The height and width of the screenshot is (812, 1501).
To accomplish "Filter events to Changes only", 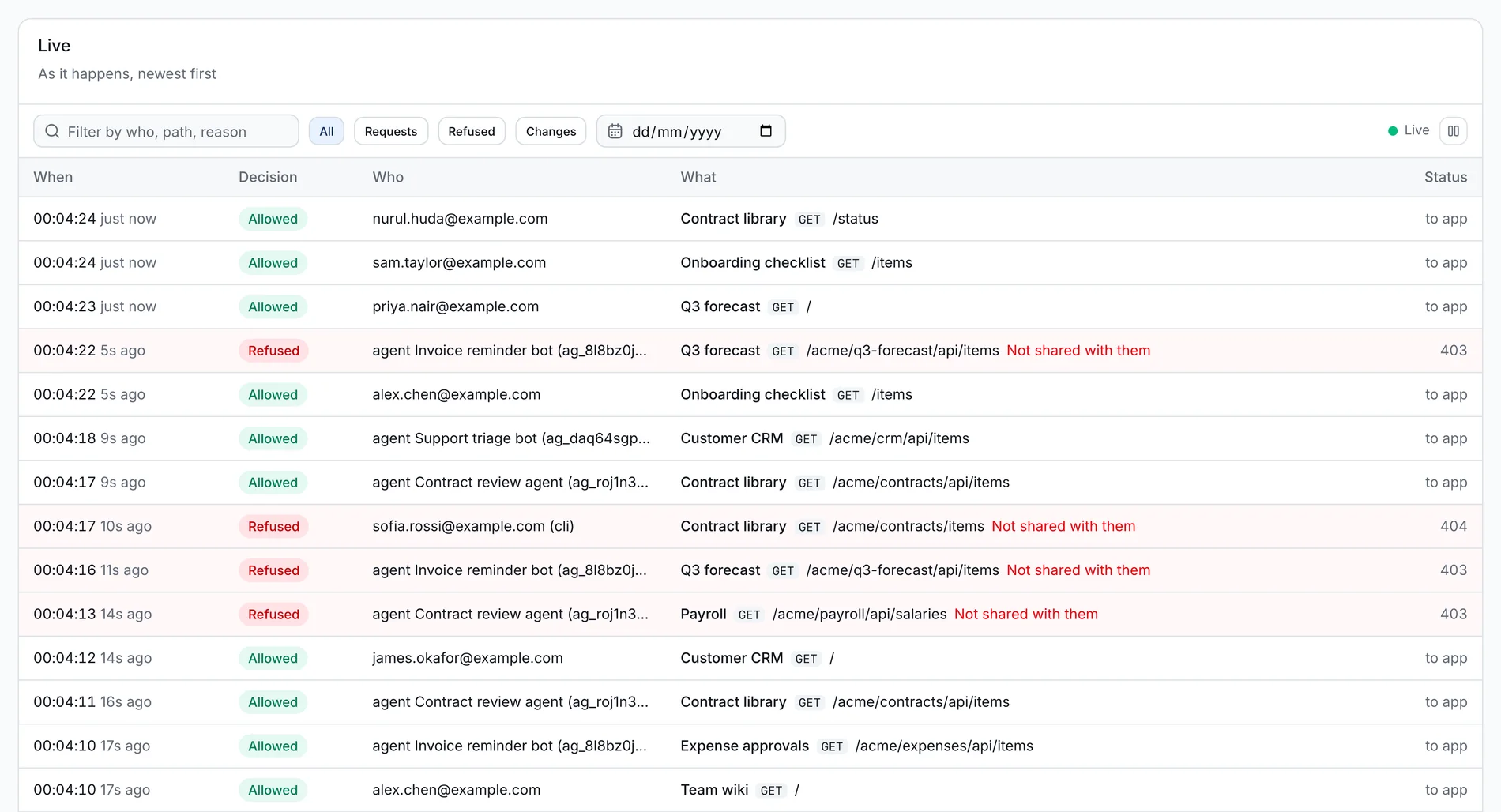I will click(551, 131).
